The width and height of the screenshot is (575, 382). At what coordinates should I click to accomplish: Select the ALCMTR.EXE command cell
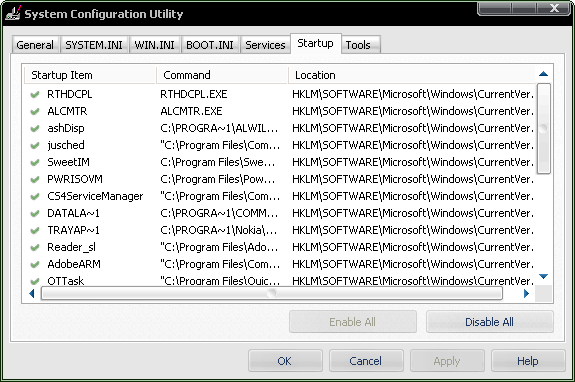191,111
